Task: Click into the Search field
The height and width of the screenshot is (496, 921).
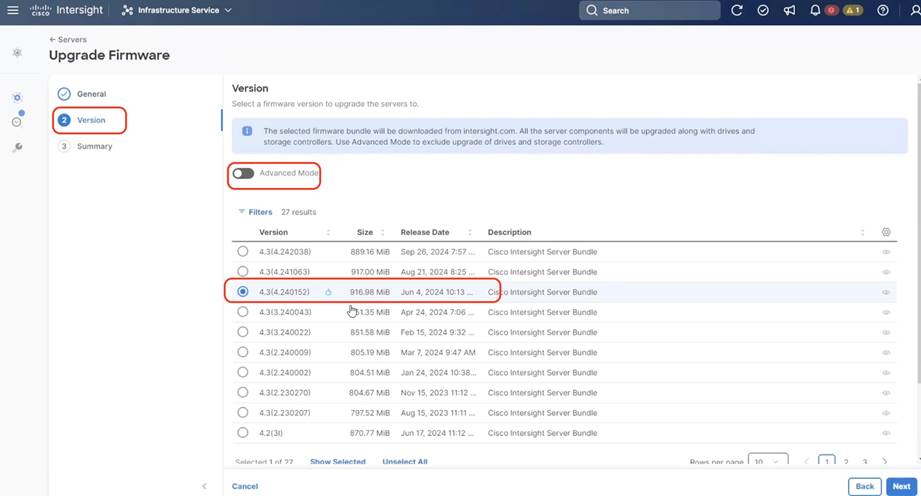Action: point(650,11)
